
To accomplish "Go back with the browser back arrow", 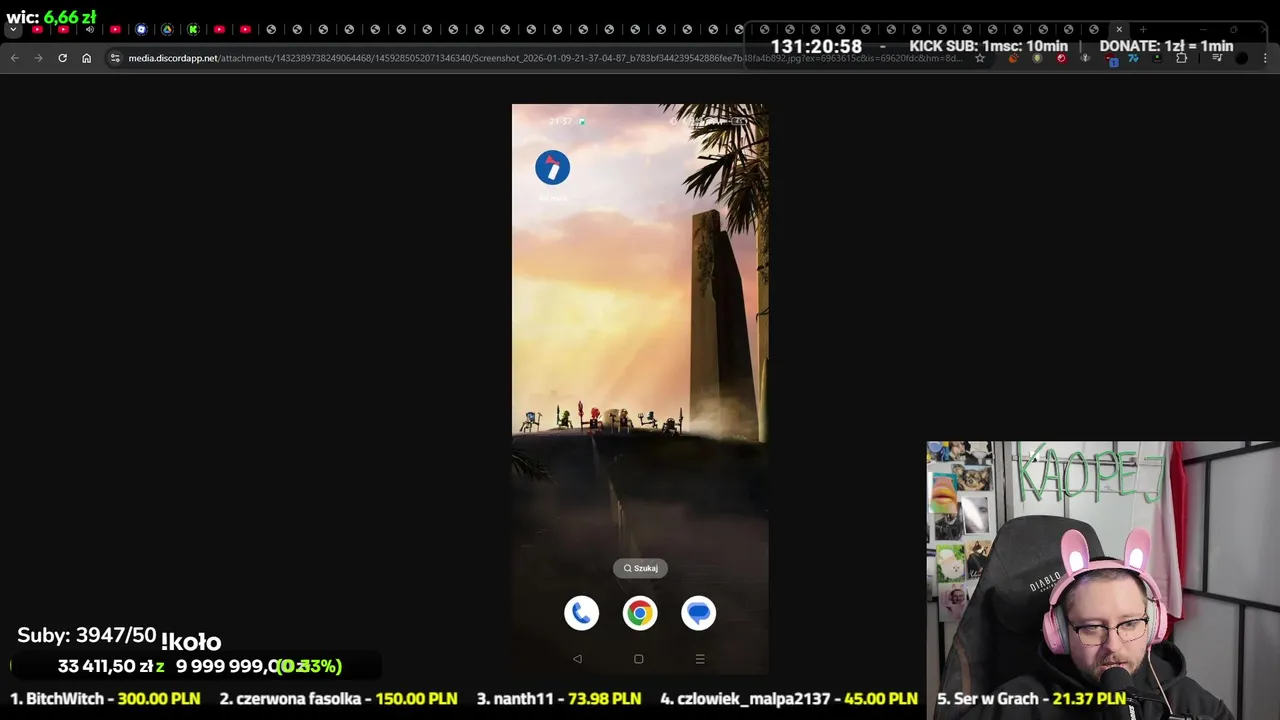I will pos(14,58).
